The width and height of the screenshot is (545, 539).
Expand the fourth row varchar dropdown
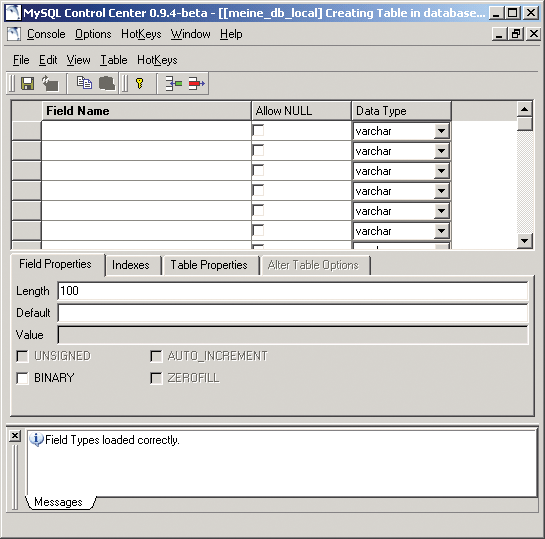(x=441, y=191)
